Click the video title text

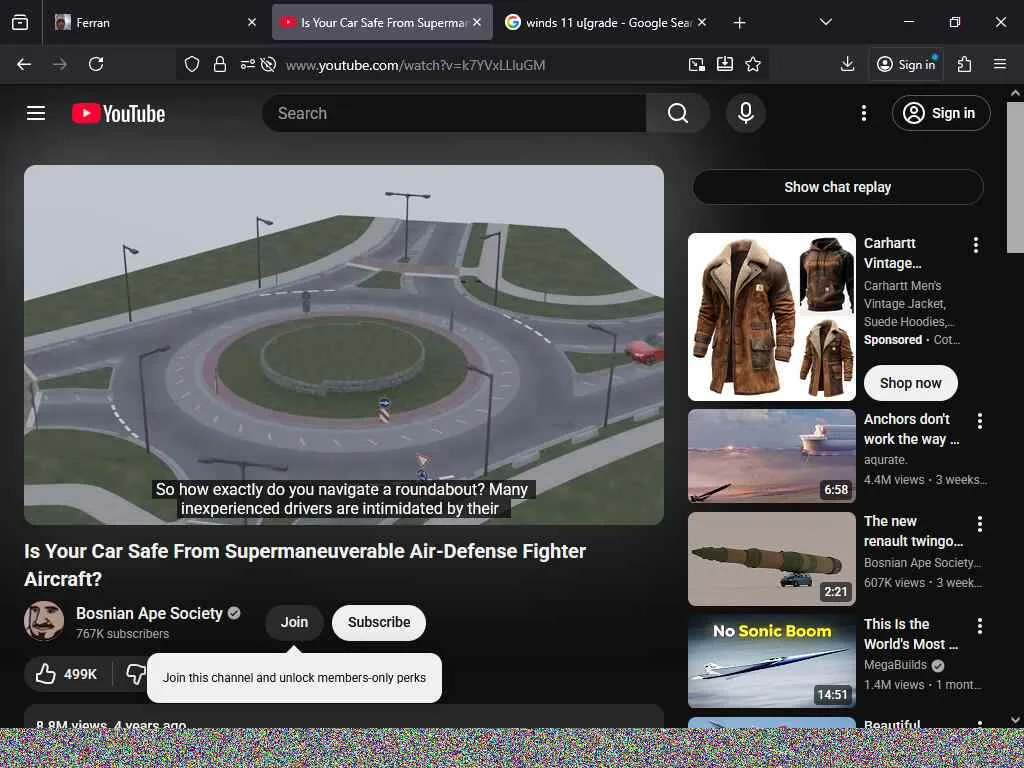coord(305,565)
